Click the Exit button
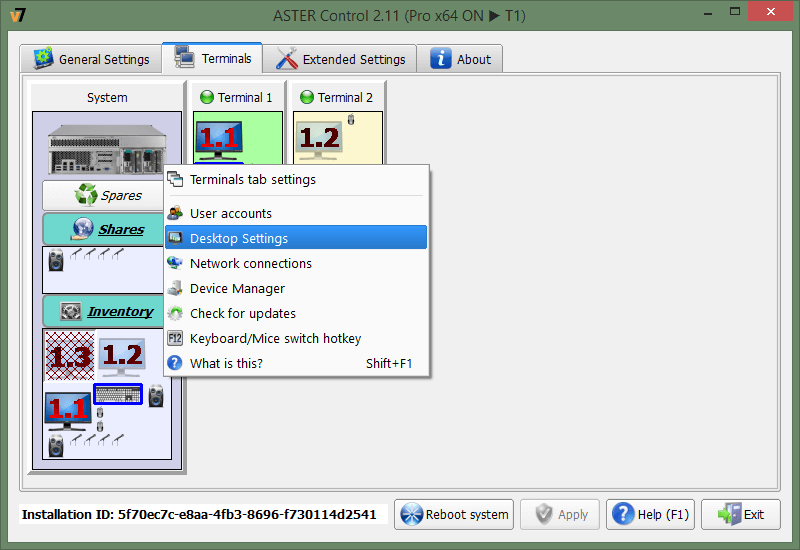This screenshot has width=800, height=550. coord(741,514)
